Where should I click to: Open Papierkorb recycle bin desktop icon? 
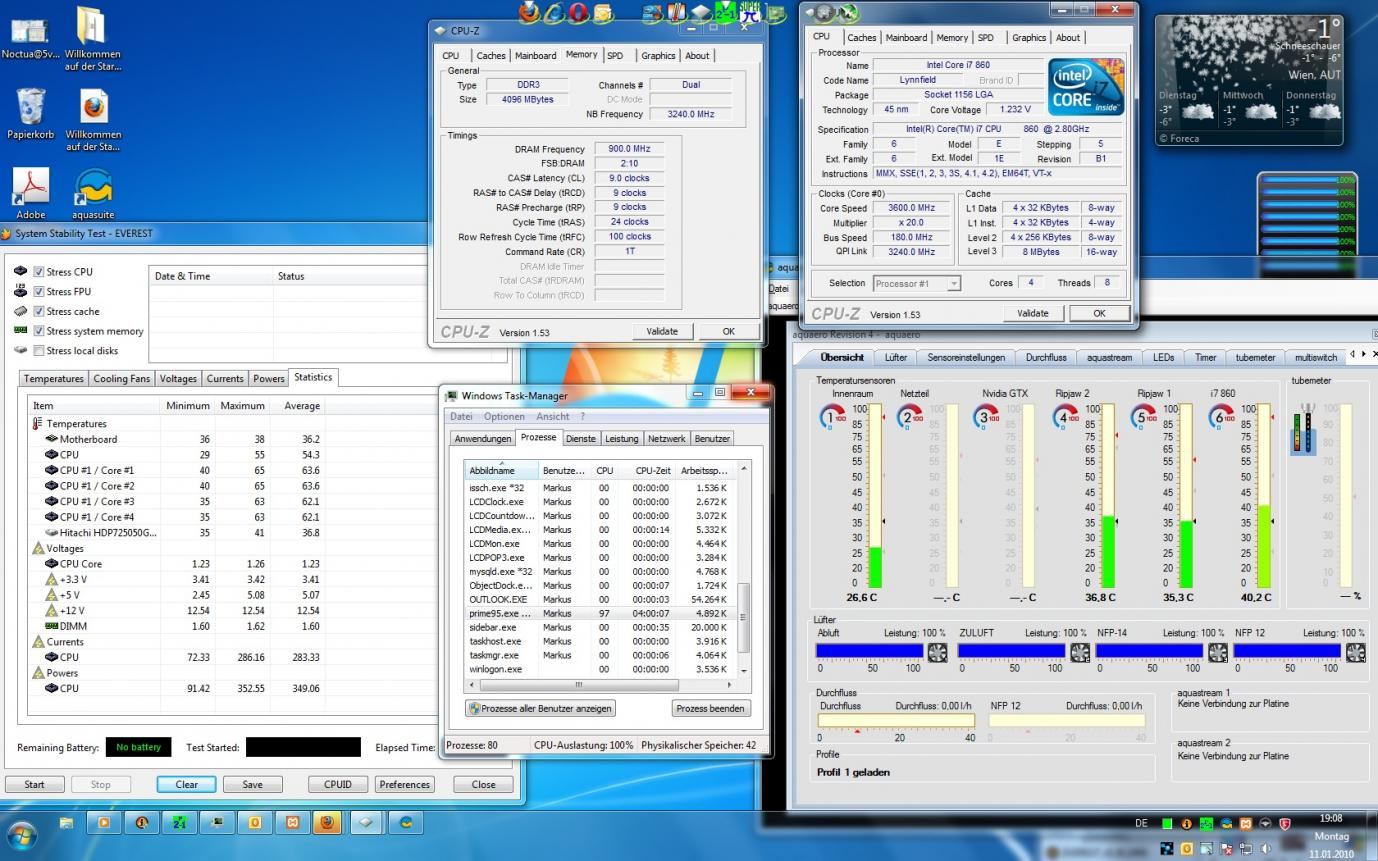(x=31, y=113)
